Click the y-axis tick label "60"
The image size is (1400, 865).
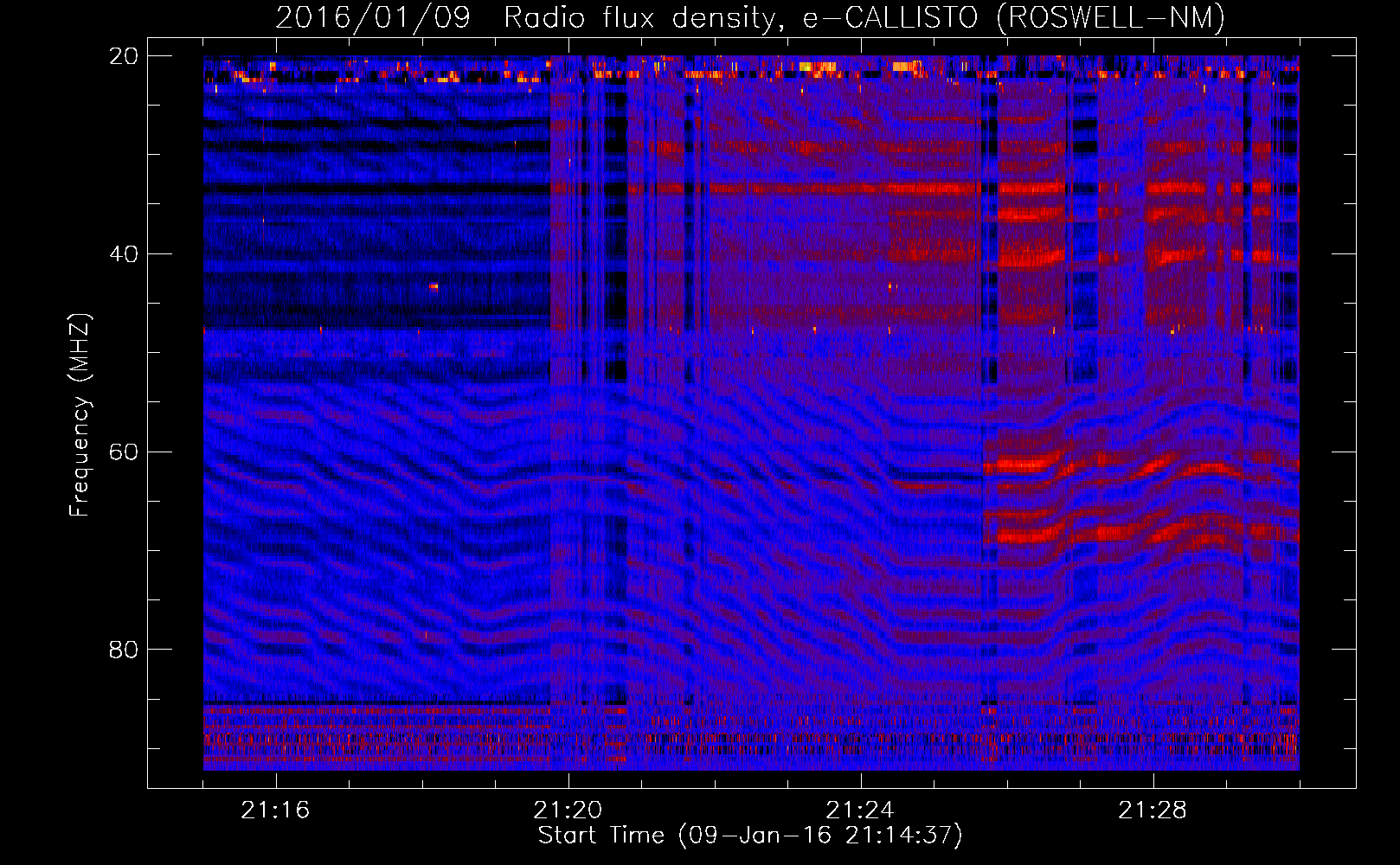[123, 452]
